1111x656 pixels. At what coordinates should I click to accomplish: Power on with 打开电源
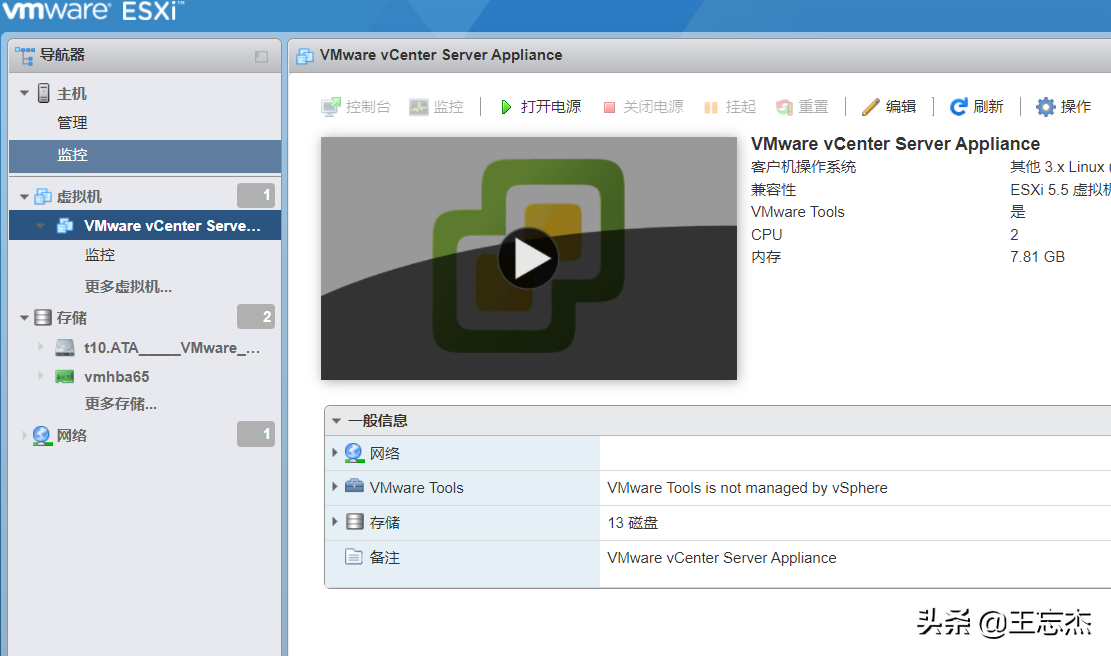pos(541,107)
